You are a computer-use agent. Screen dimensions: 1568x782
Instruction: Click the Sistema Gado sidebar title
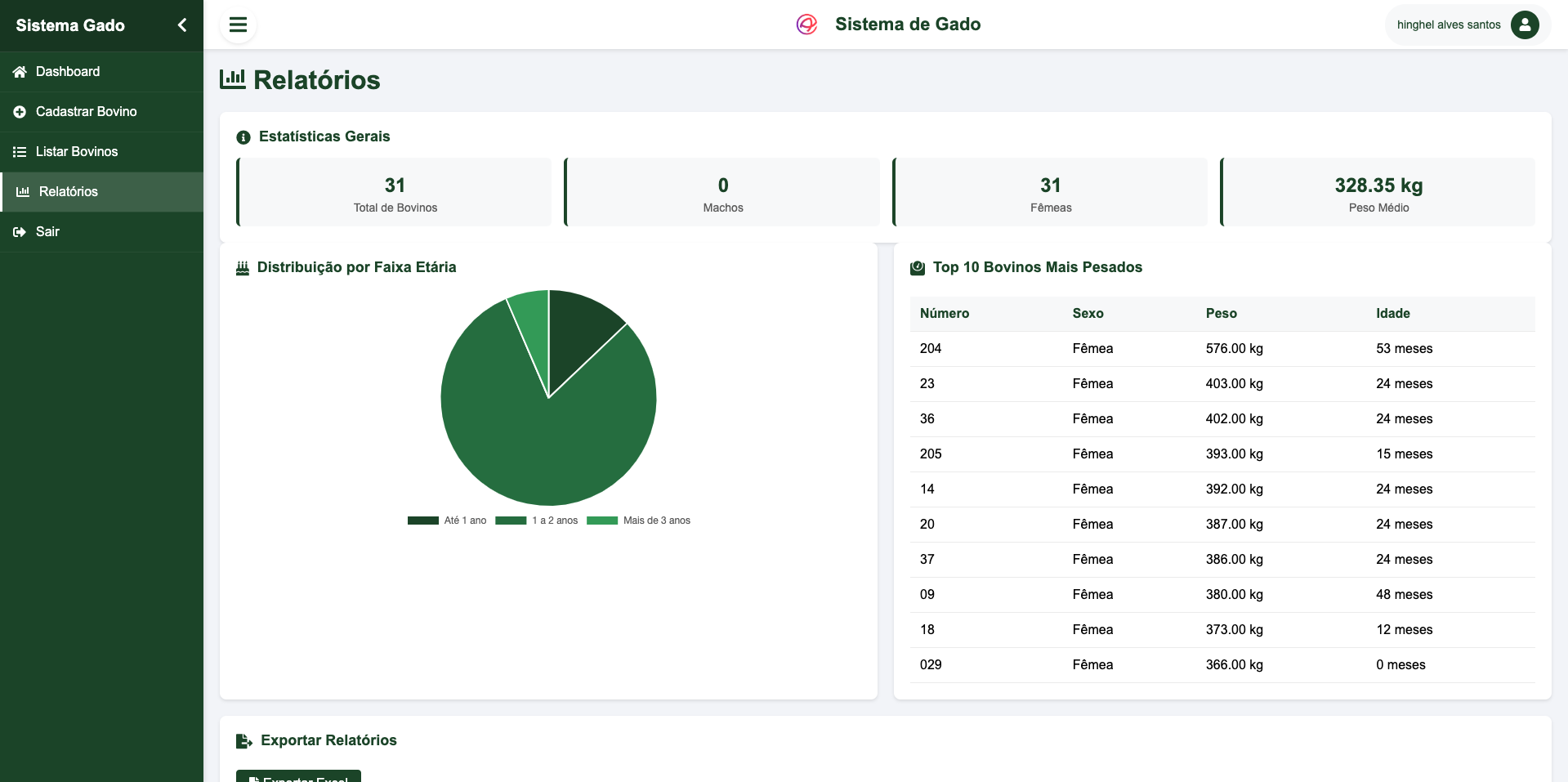tap(70, 25)
